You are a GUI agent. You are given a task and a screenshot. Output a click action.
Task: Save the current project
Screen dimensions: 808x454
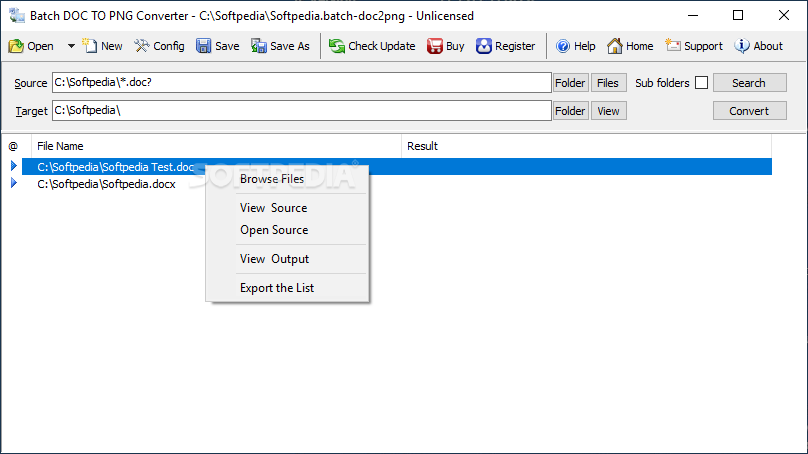(217, 46)
